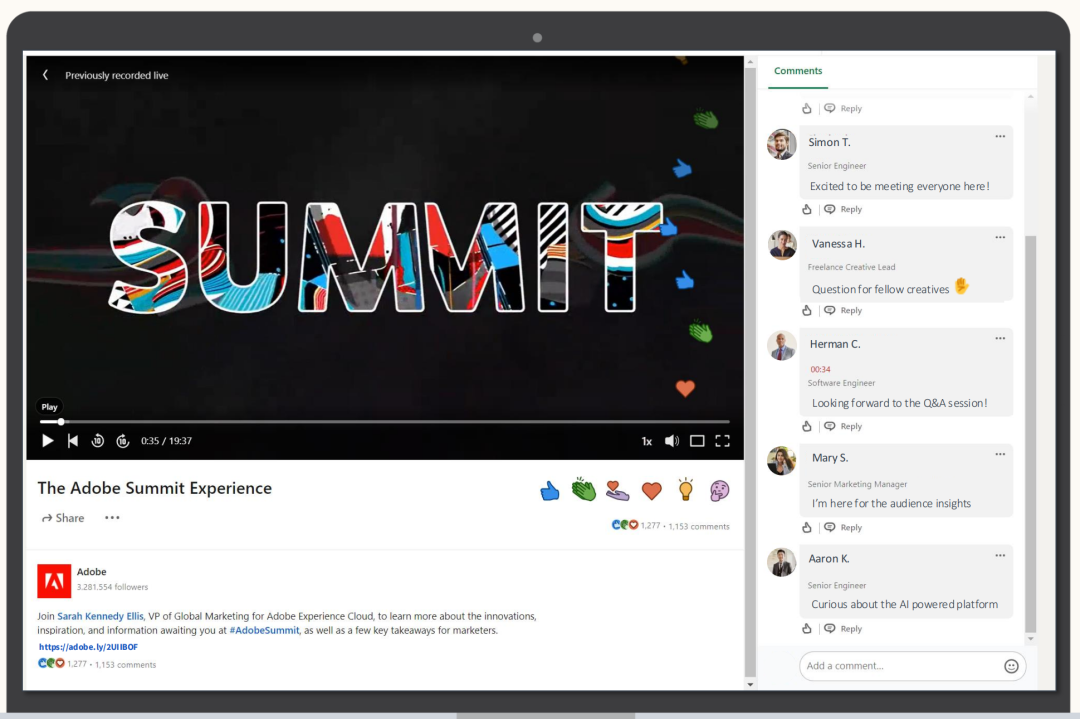Open more options next to Share
The height and width of the screenshot is (719, 1080).
(x=112, y=517)
